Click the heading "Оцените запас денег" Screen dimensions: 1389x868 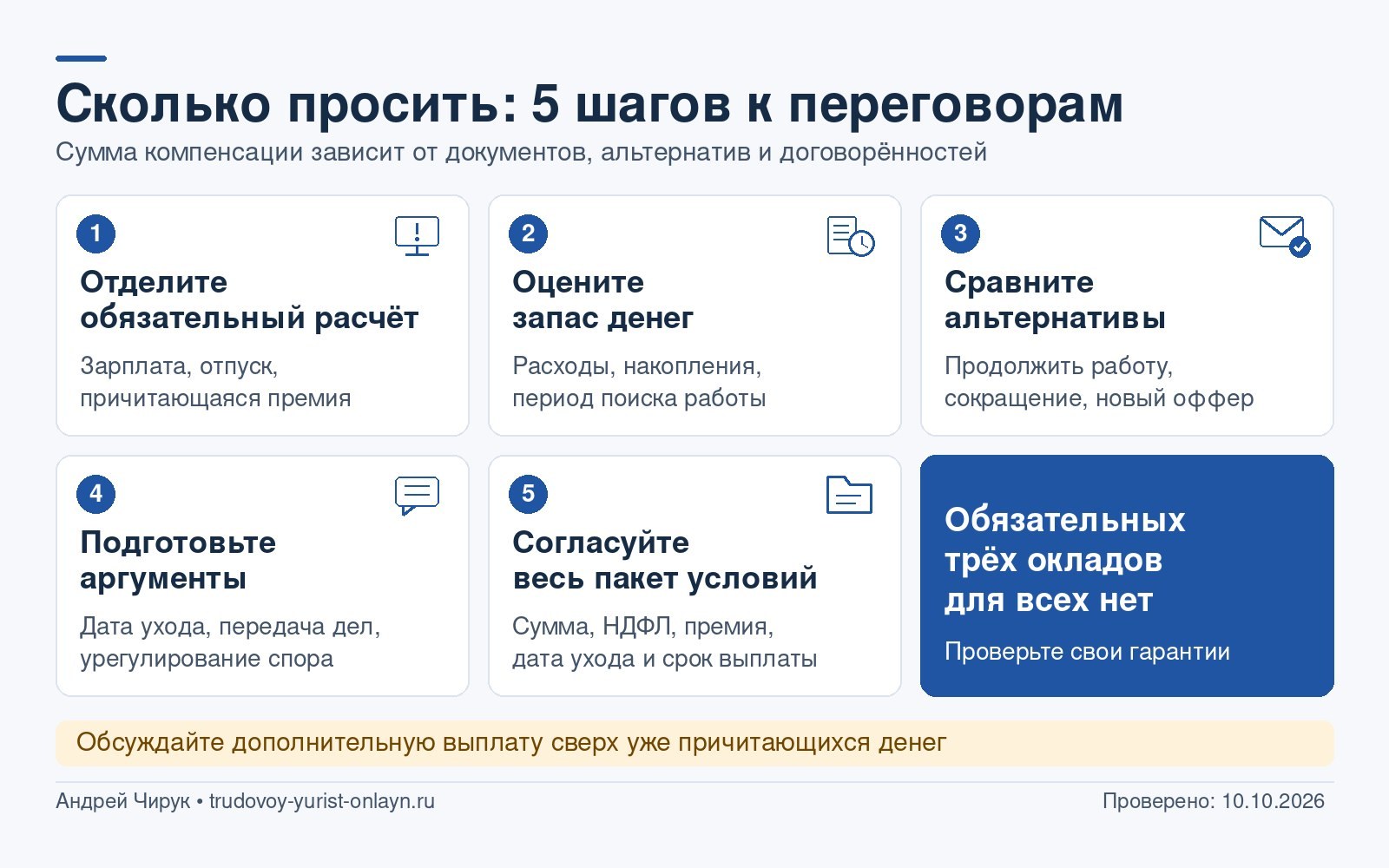[602, 300]
